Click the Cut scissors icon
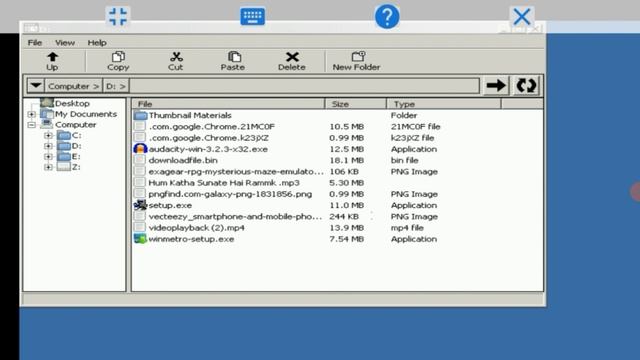Image resolution: width=640 pixels, height=360 pixels. point(176,56)
